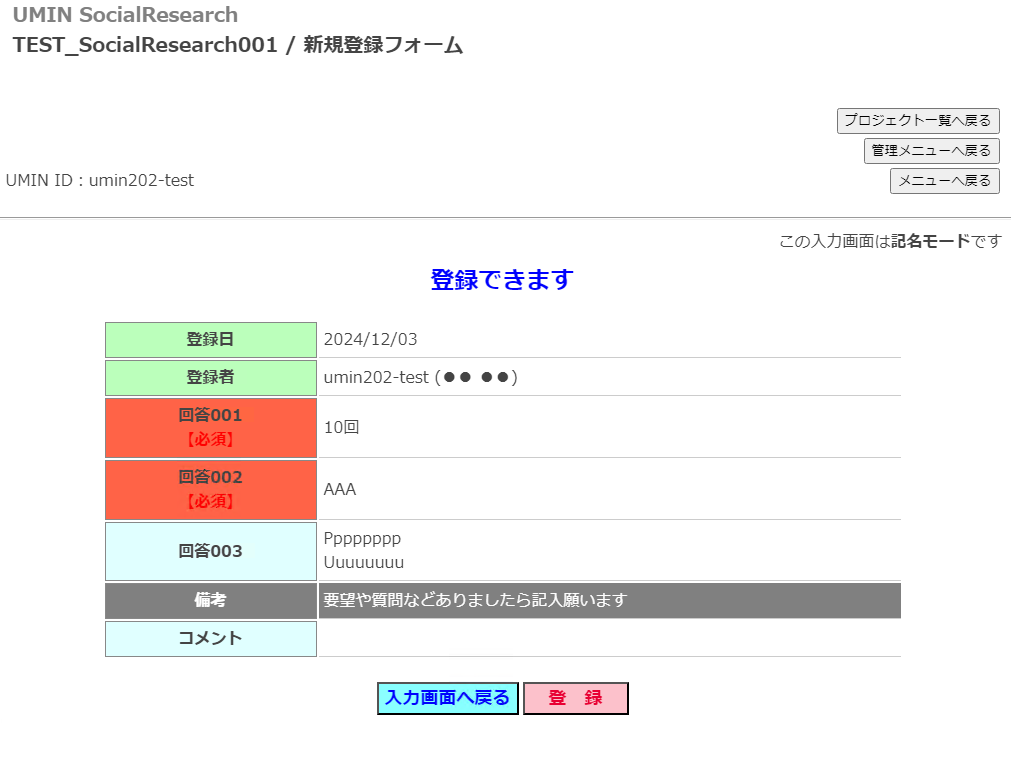Click the 10回 answer value
Viewport: 1011px width, 760px height.
(x=341, y=427)
